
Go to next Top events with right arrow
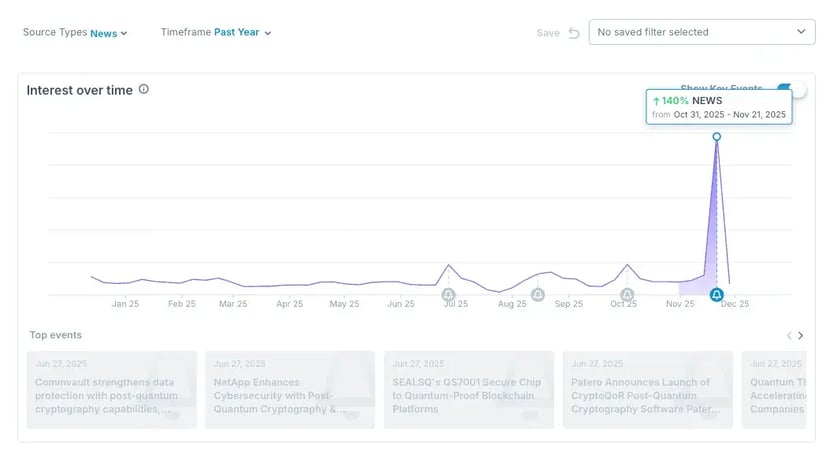pyautogui.click(x=801, y=336)
